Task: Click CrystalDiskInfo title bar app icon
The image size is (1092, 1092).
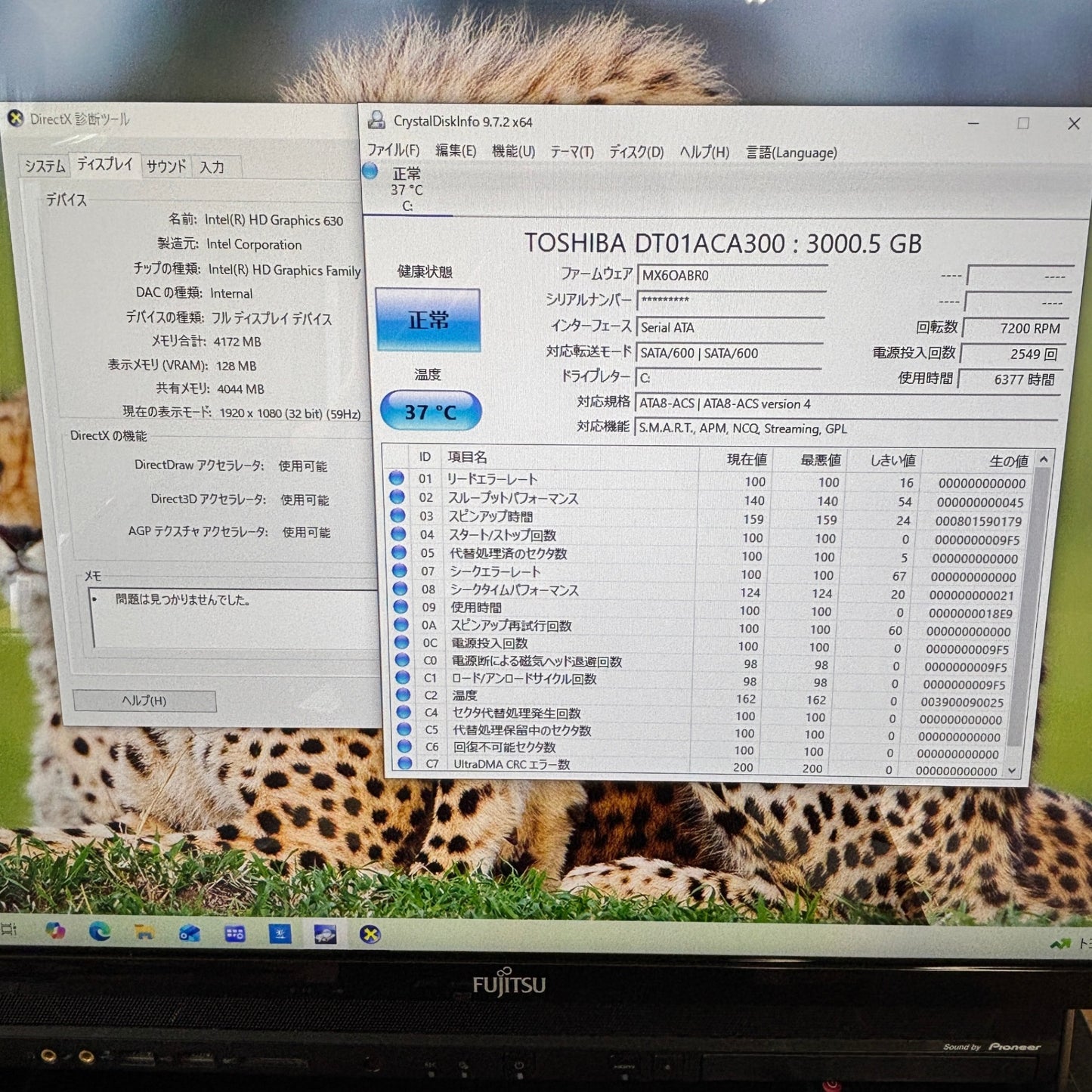Action: [376, 120]
